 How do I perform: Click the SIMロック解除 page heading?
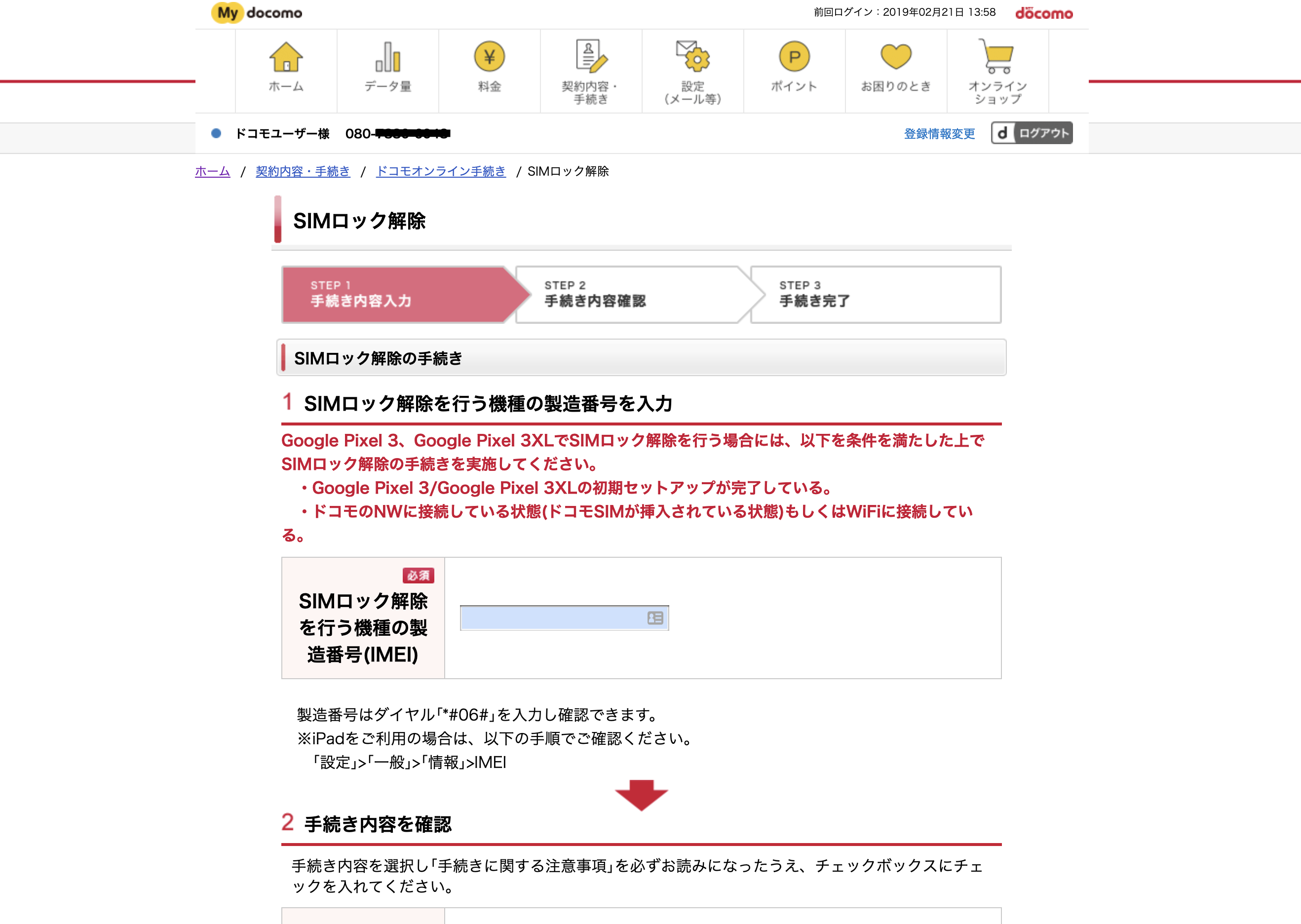(359, 221)
